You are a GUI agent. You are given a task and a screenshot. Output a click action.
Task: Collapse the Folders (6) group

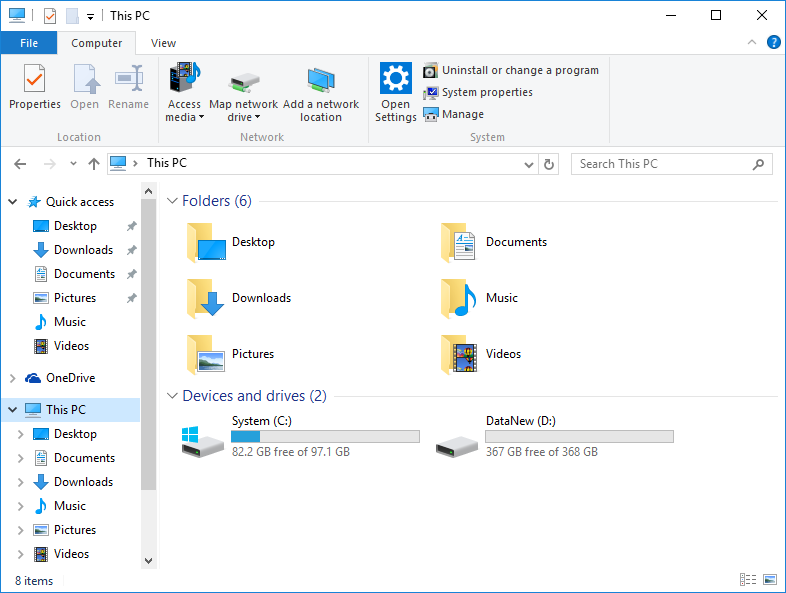click(172, 201)
